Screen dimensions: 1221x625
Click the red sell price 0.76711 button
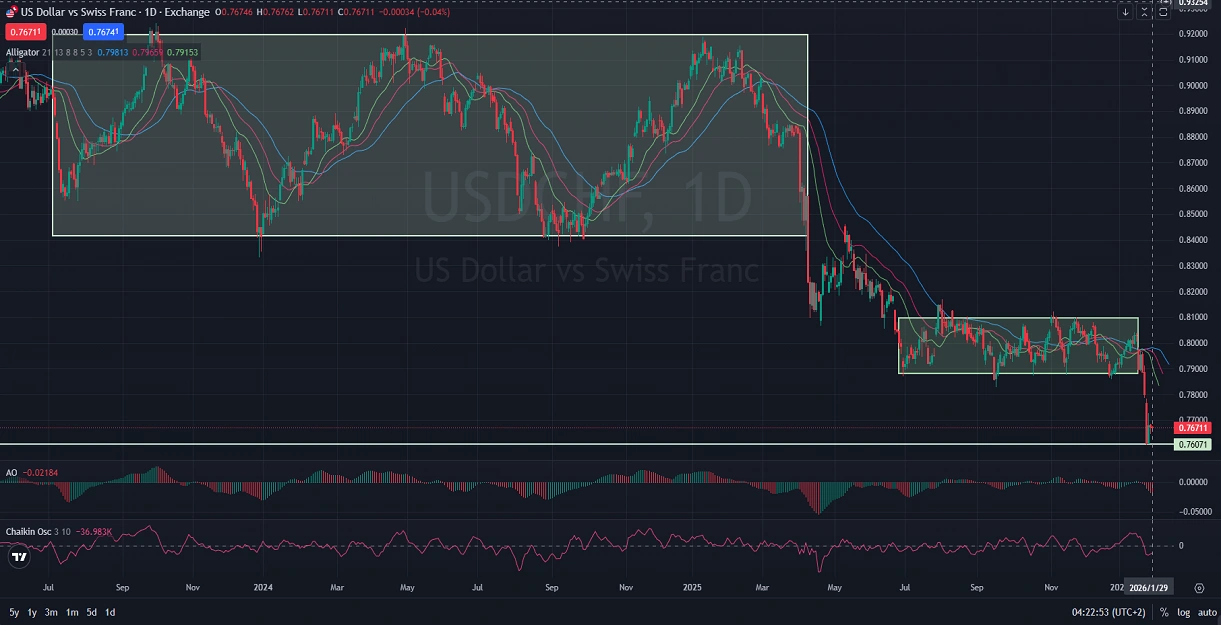pos(22,33)
